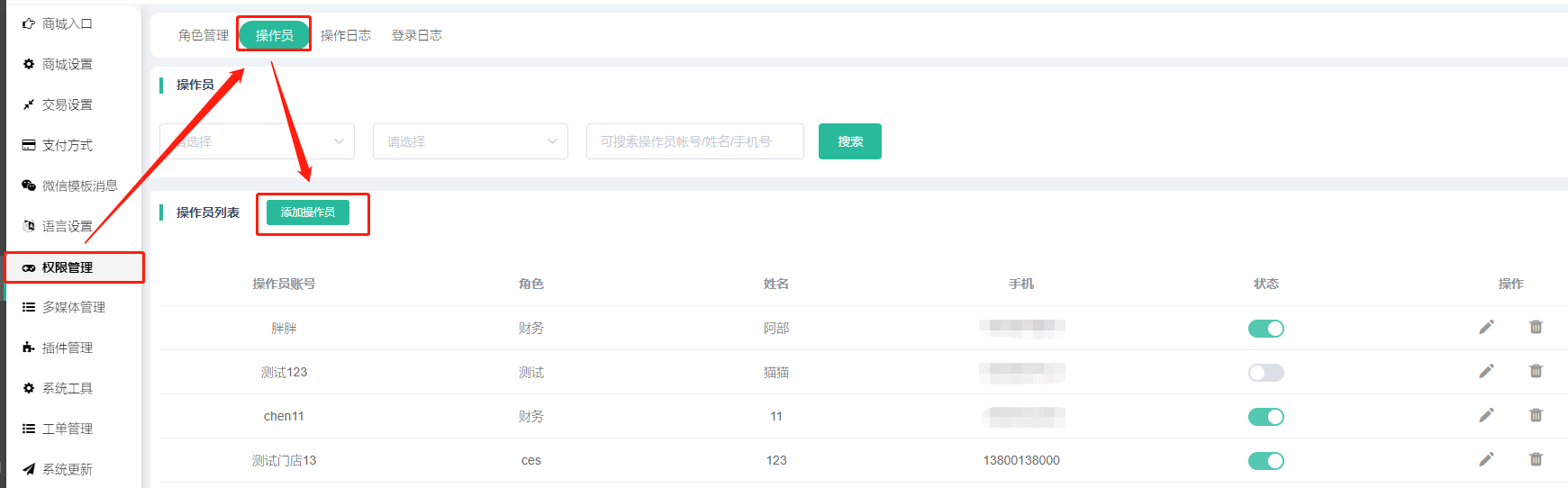Image resolution: width=1568 pixels, height=488 pixels.
Task: Delete operator 测试123 with trash icon
Action: (x=1536, y=371)
